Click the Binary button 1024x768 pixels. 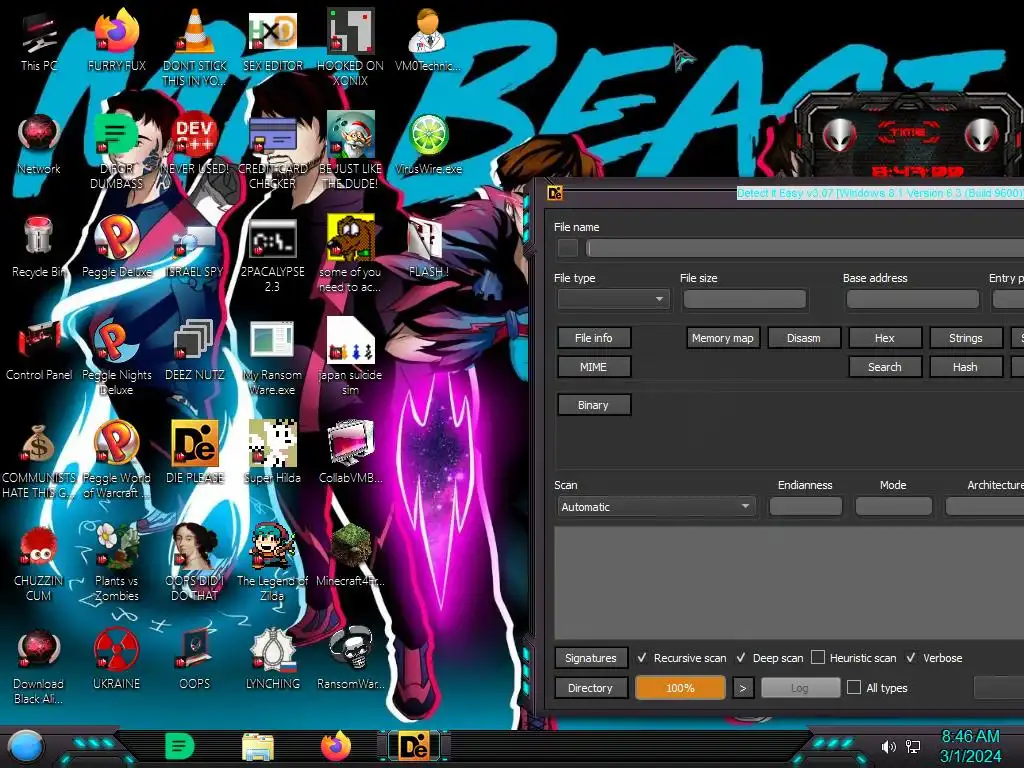coord(594,405)
